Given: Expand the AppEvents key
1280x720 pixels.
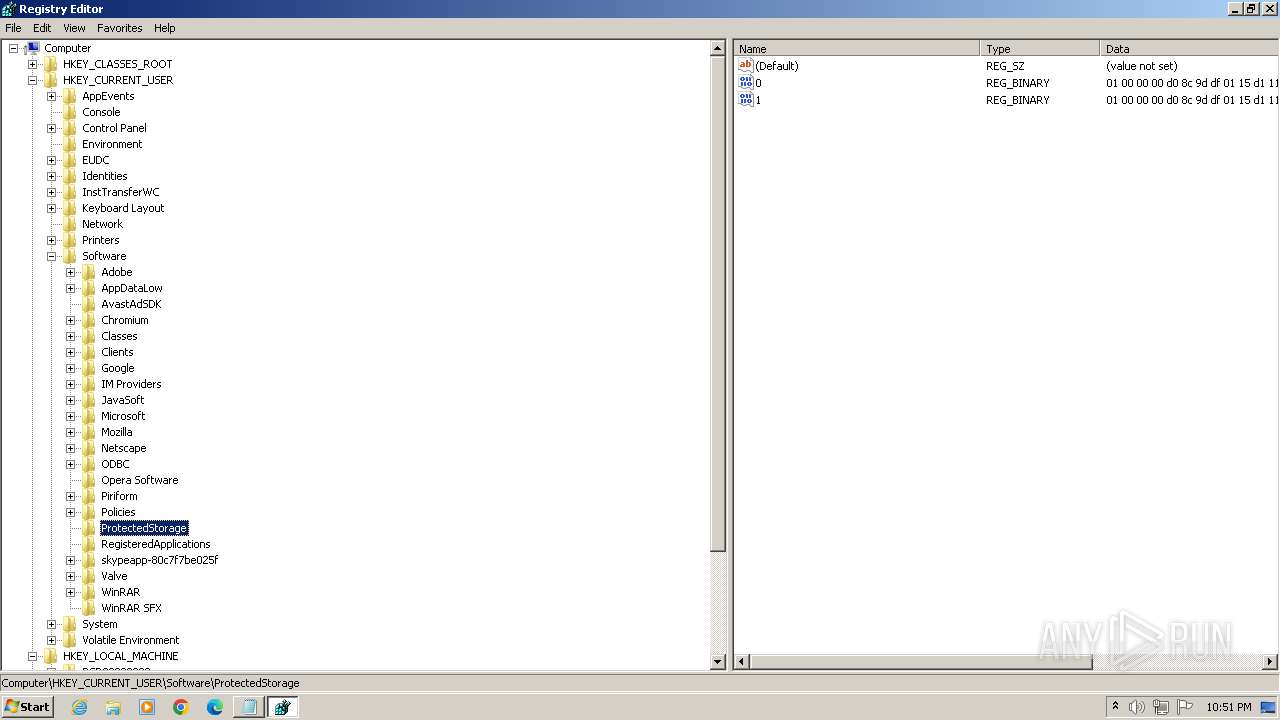Looking at the screenshot, I should (x=52, y=96).
